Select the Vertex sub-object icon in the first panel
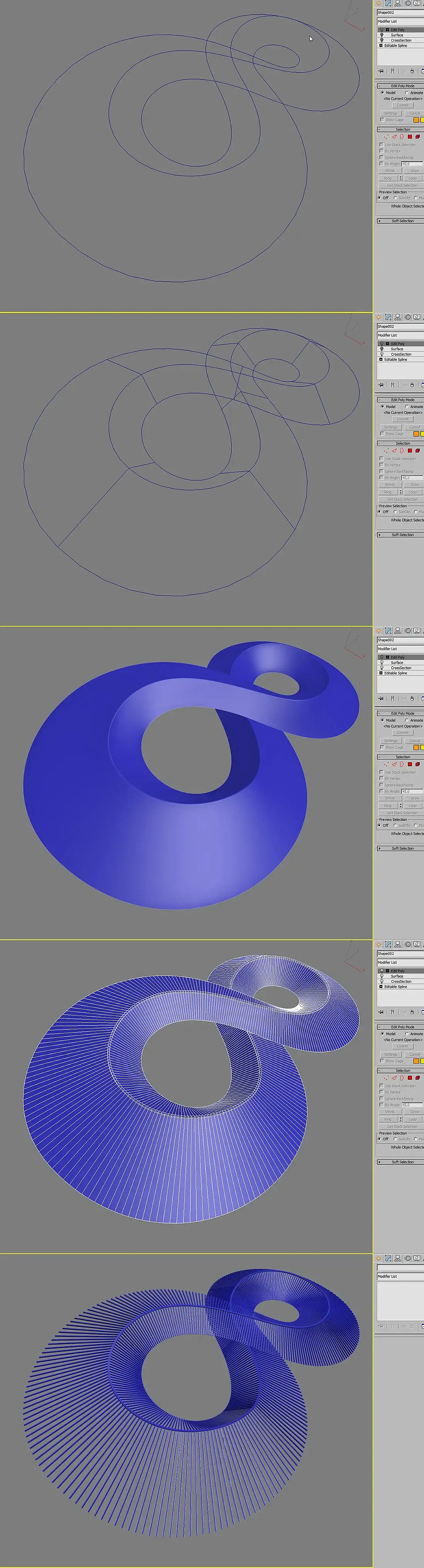 tap(386, 137)
